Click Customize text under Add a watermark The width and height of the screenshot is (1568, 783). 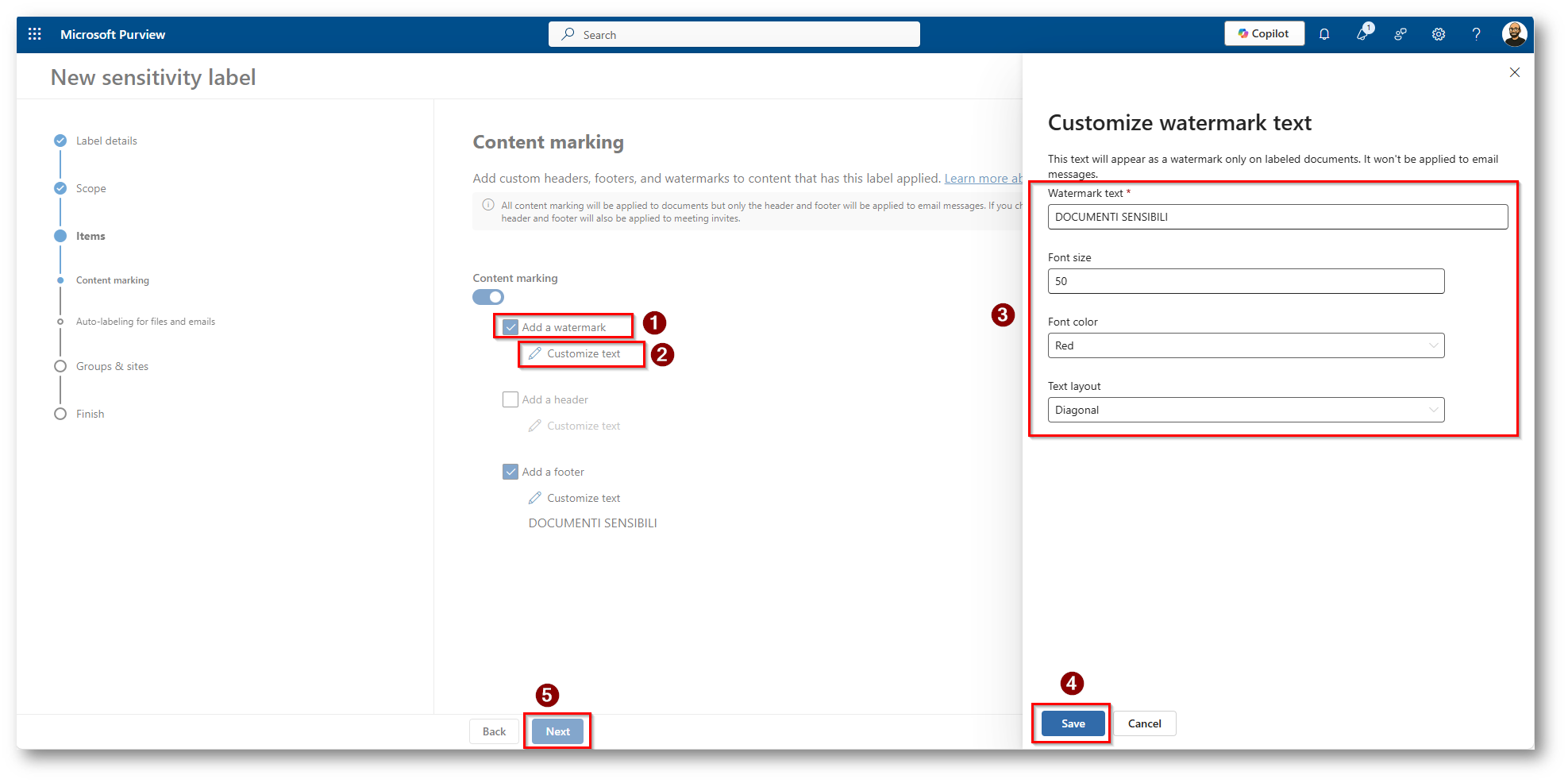(584, 353)
